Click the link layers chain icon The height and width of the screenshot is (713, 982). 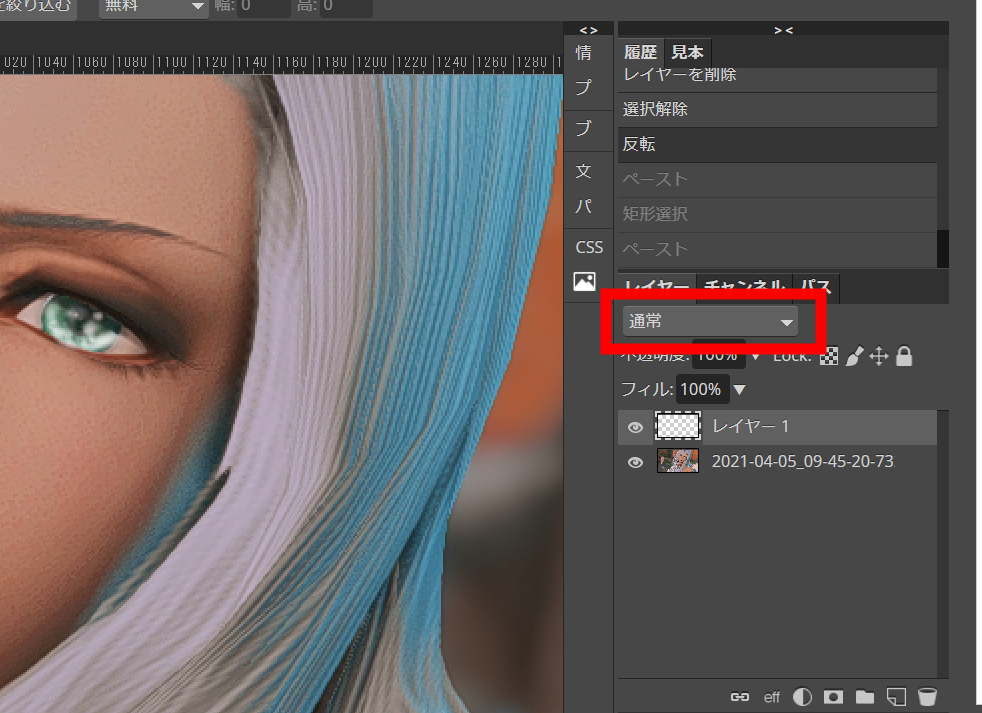coord(740,697)
